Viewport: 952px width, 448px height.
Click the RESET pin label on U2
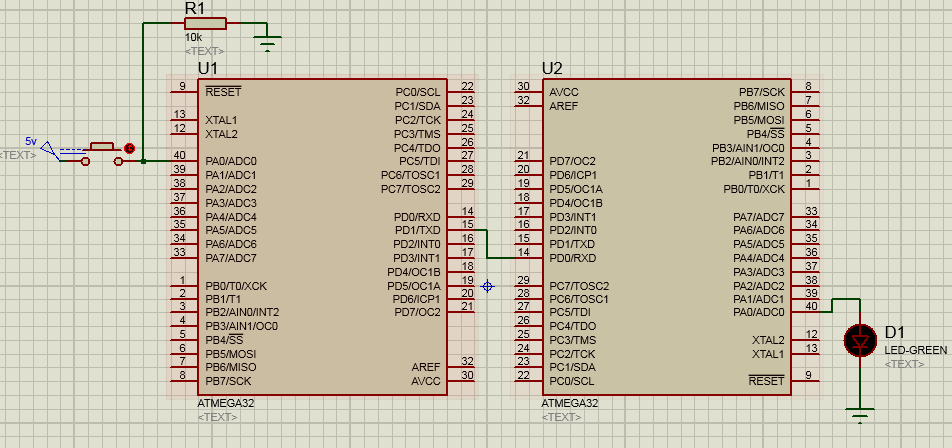pyautogui.click(x=766, y=381)
